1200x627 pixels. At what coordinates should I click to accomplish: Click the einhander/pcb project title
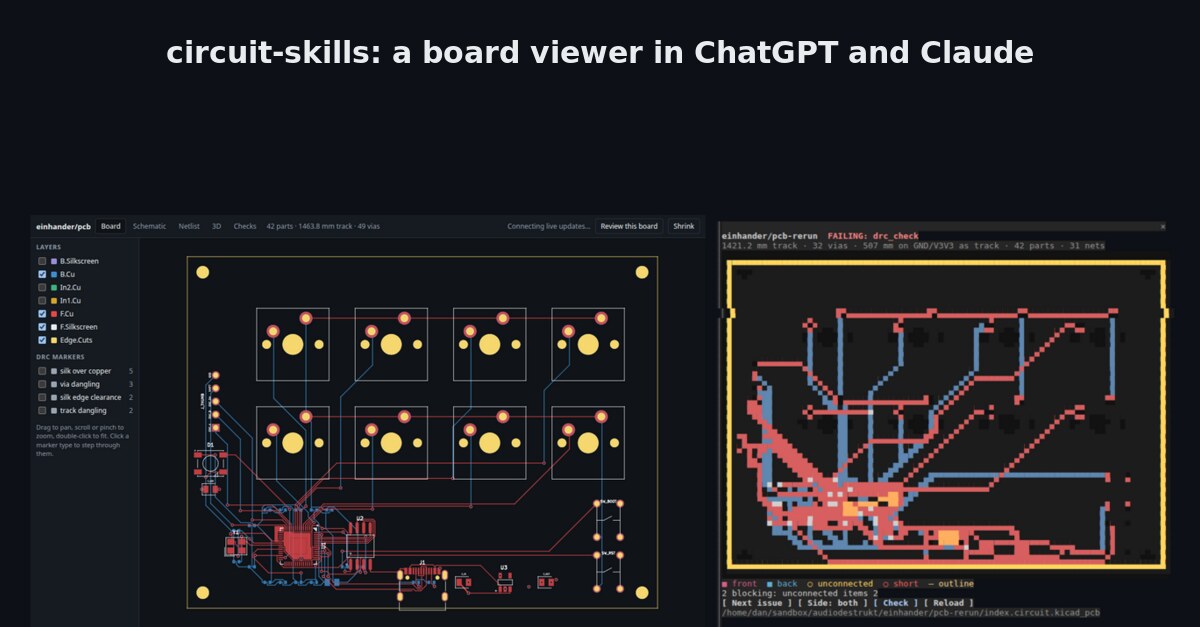point(64,226)
